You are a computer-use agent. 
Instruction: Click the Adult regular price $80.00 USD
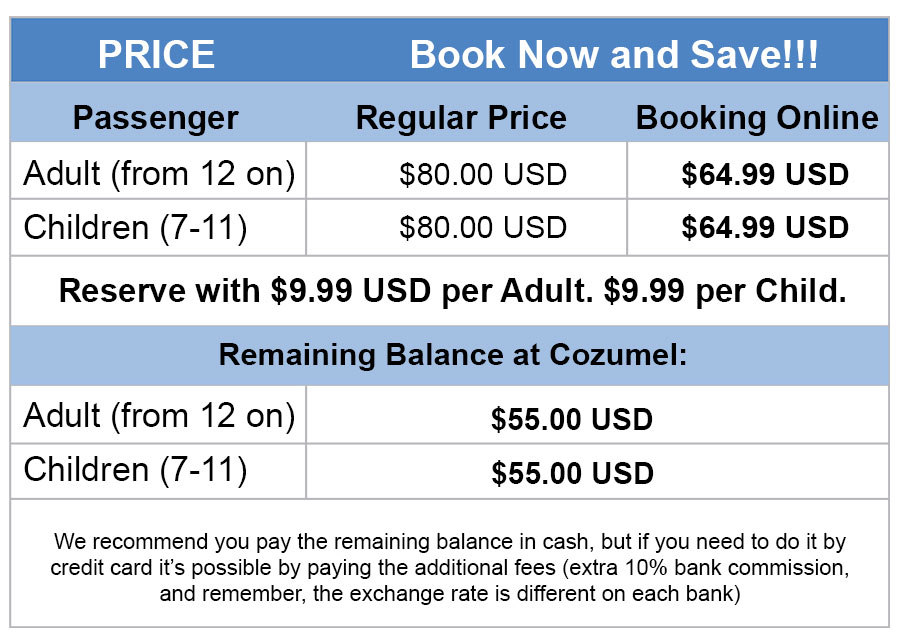(482, 175)
